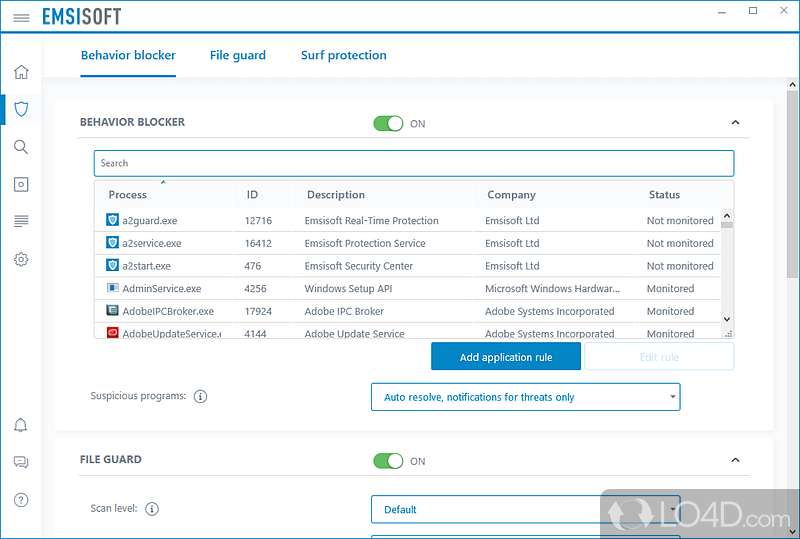Collapse the Behavior Blocker section
The image size is (800, 539).
click(735, 123)
